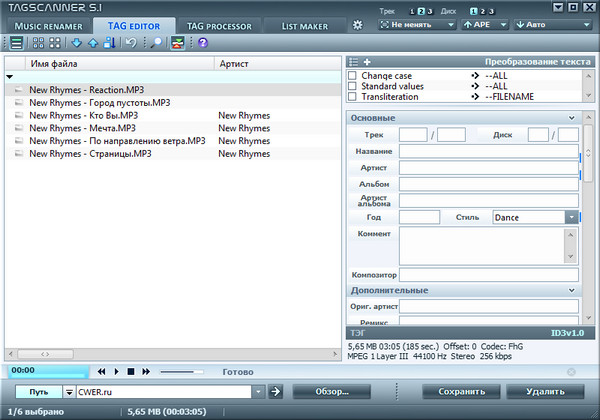
Task: Click the plus icon in text transformation panel
Action: coord(366,62)
